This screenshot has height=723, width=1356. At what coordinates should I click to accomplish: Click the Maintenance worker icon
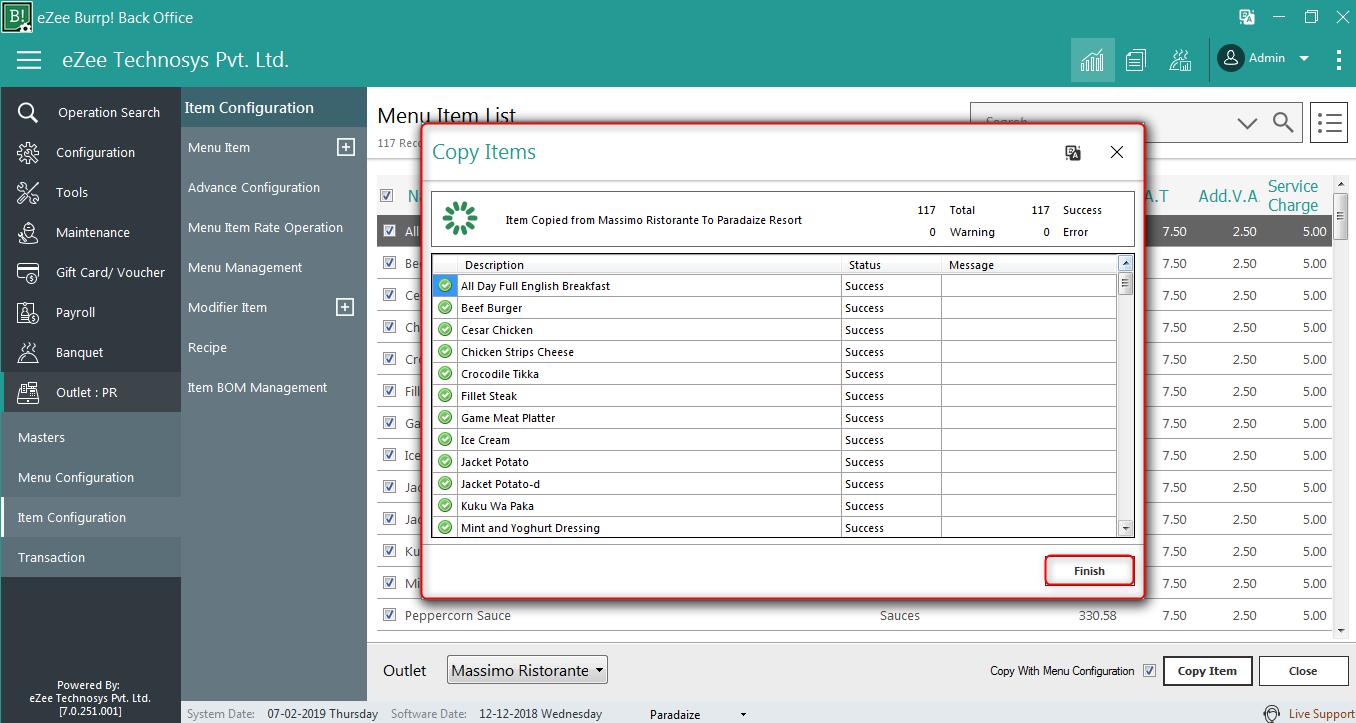[28, 233]
